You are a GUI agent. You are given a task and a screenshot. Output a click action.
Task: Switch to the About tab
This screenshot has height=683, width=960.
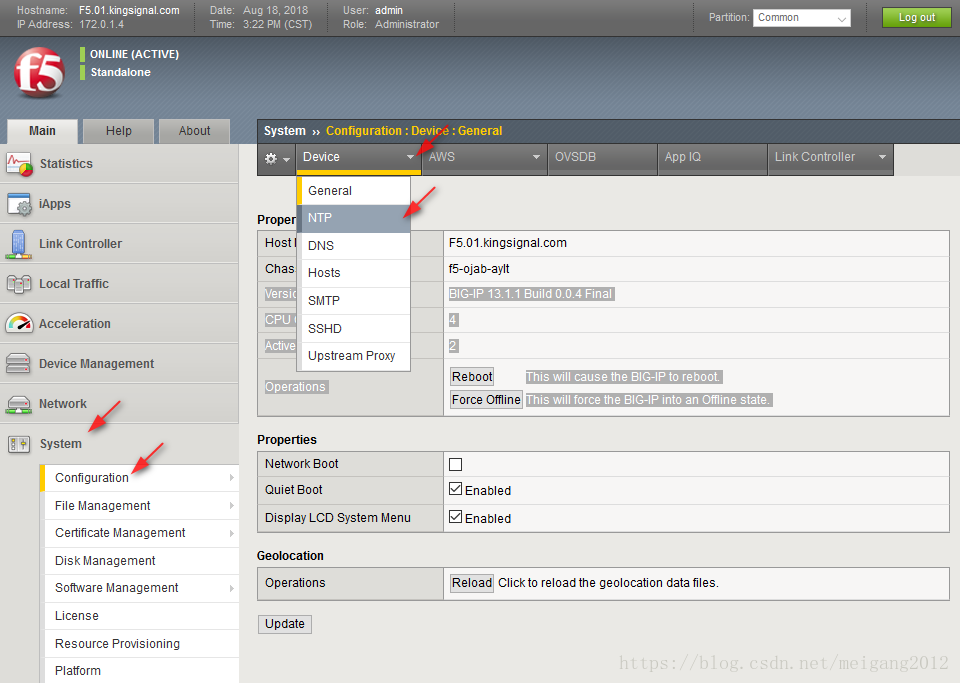194,131
